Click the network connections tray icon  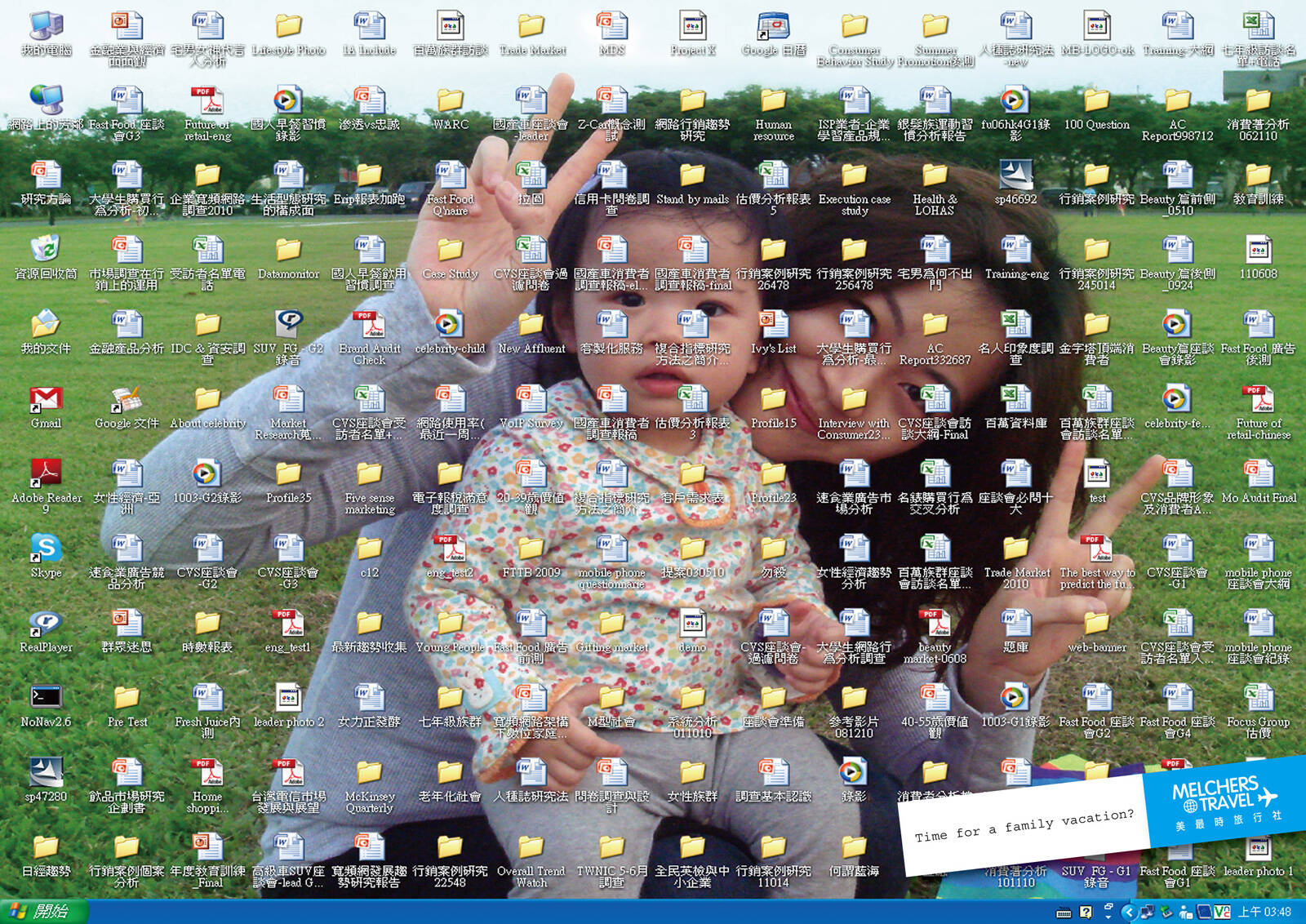(1147, 913)
